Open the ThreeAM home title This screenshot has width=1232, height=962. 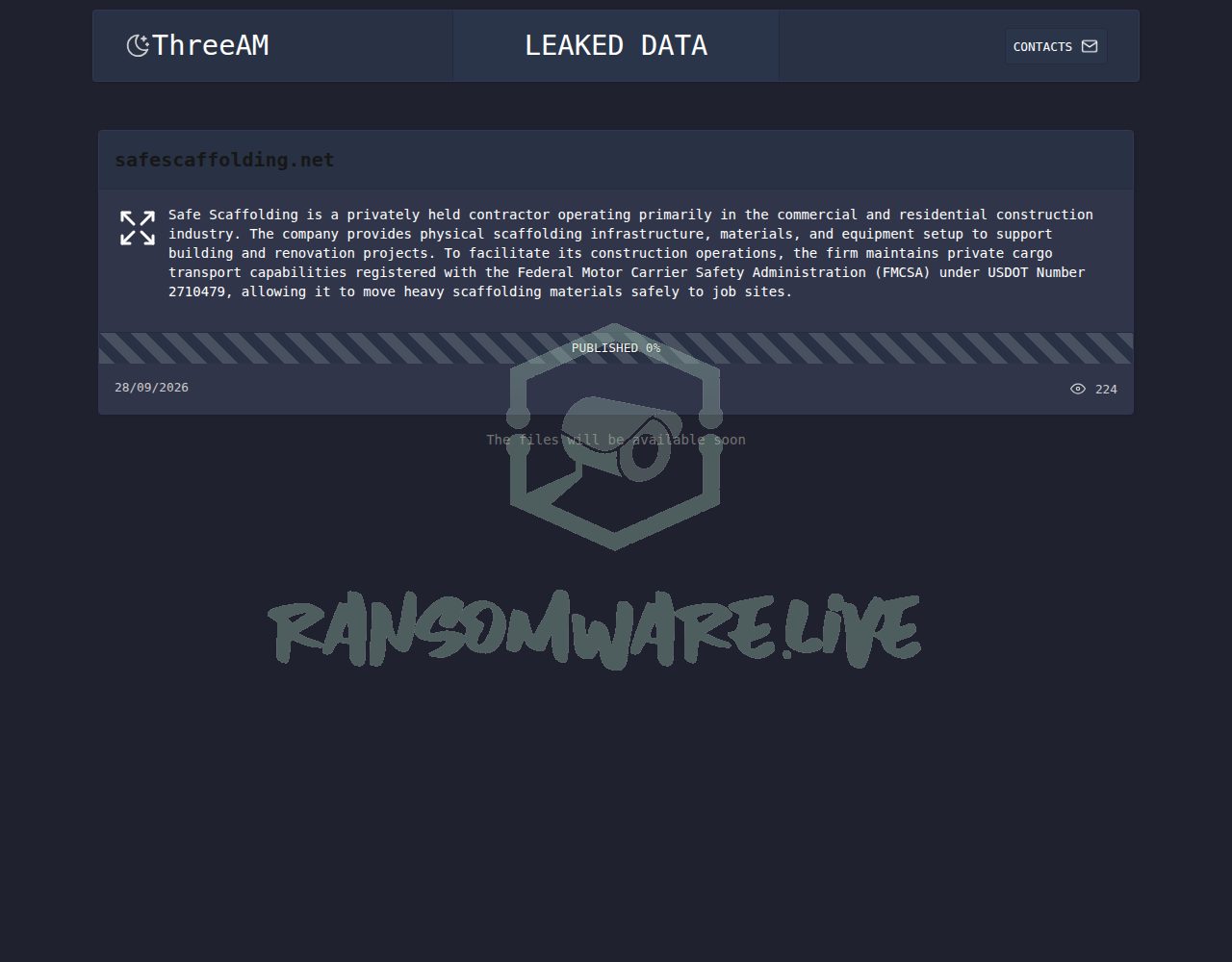210,45
